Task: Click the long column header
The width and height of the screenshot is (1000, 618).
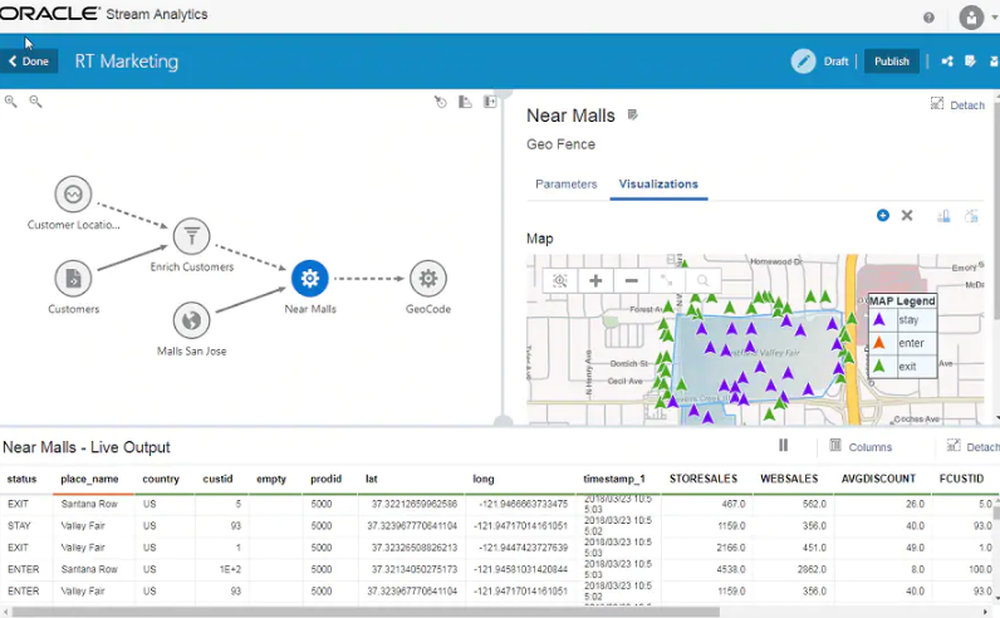Action: pos(483,479)
